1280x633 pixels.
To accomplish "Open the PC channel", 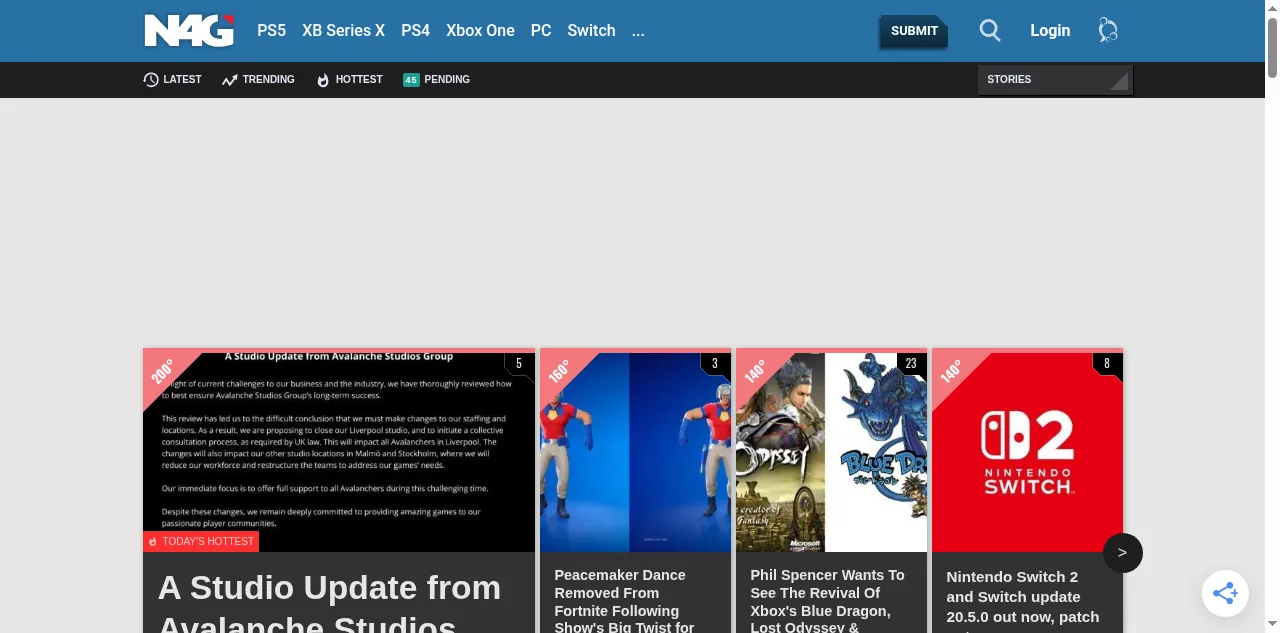I will click(541, 30).
